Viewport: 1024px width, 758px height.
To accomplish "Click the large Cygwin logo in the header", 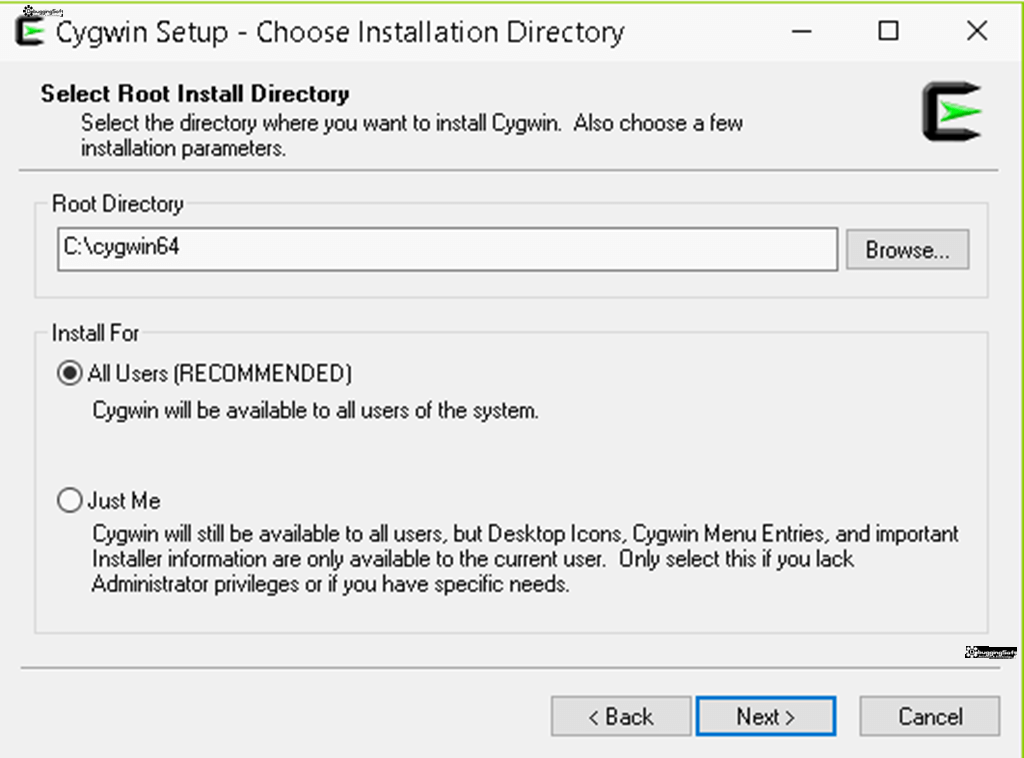I will tap(952, 112).
